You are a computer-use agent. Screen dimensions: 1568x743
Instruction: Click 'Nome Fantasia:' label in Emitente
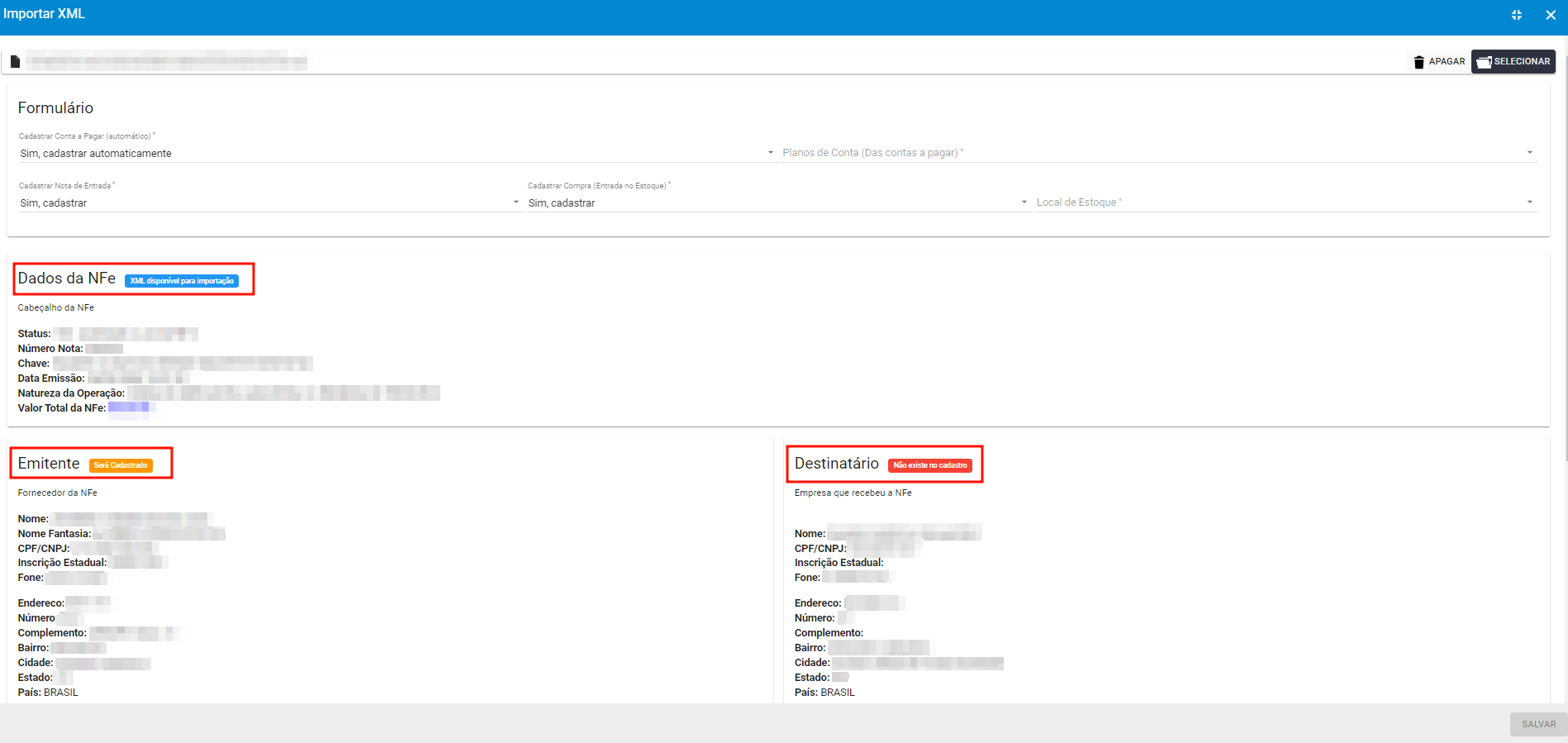(x=55, y=534)
